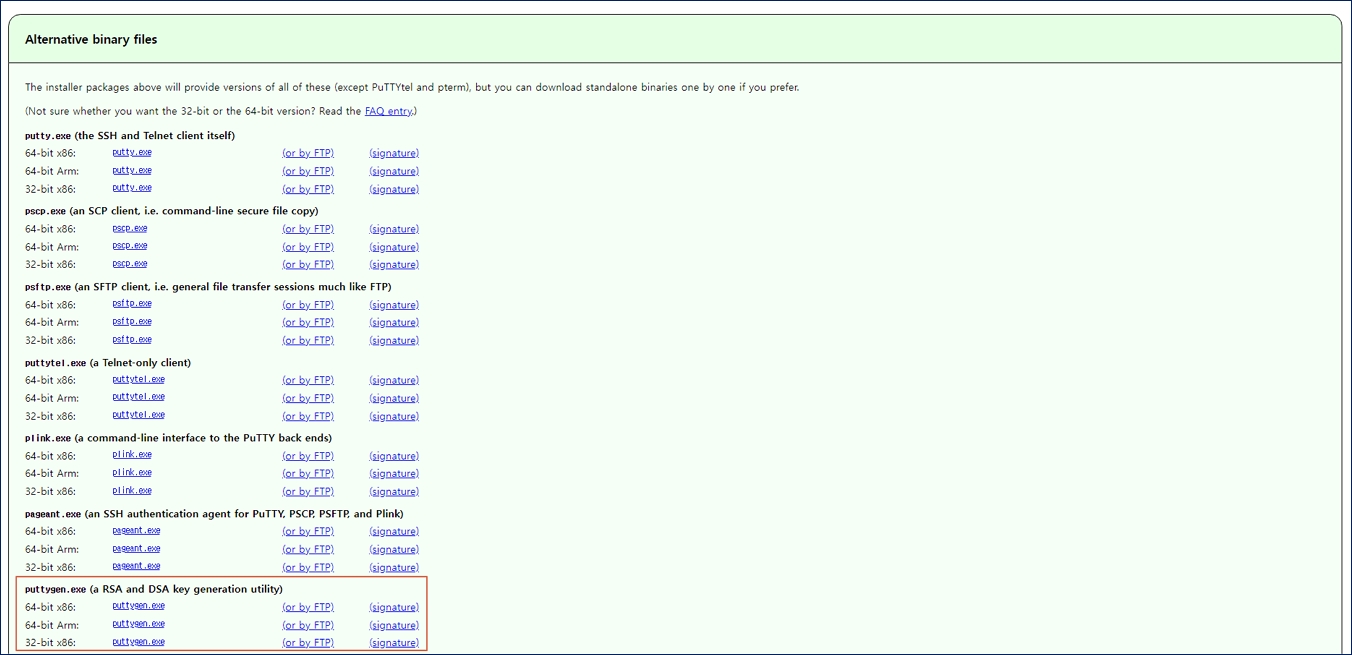1352x655 pixels.
Task: Download 32-bit x86 puttytel.exe
Action: (138, 415)
